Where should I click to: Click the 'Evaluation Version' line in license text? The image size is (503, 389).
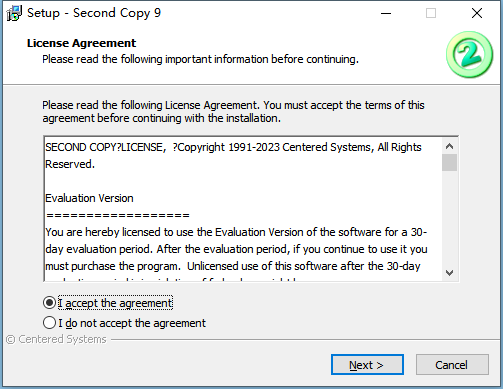(x=89, y=198)
